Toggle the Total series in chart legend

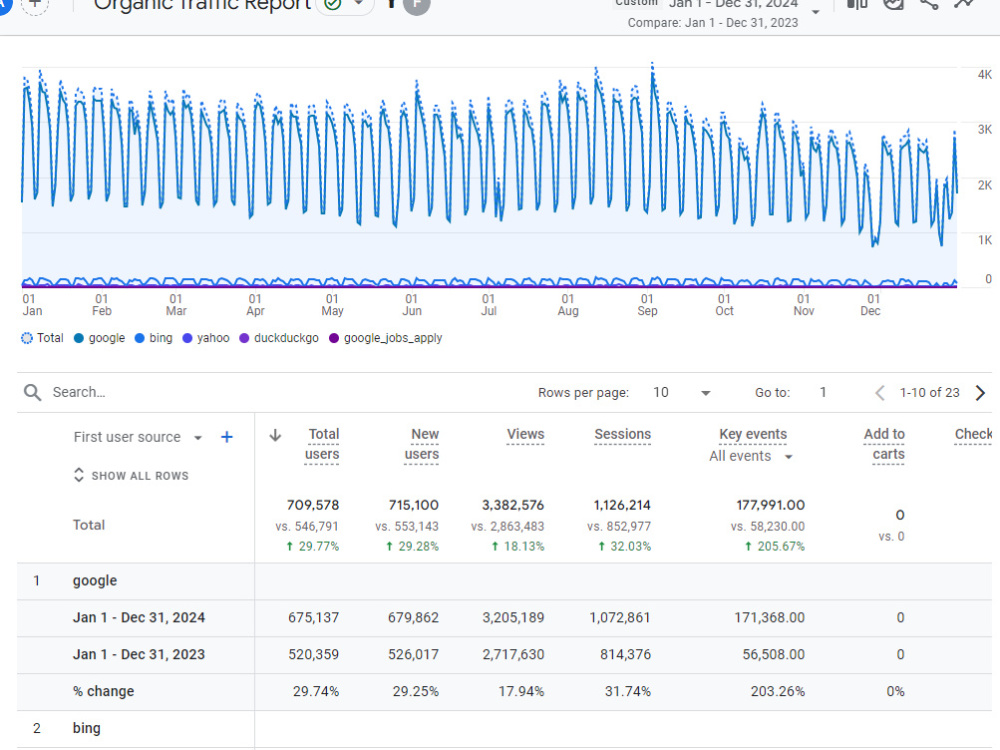pos(43,338)
